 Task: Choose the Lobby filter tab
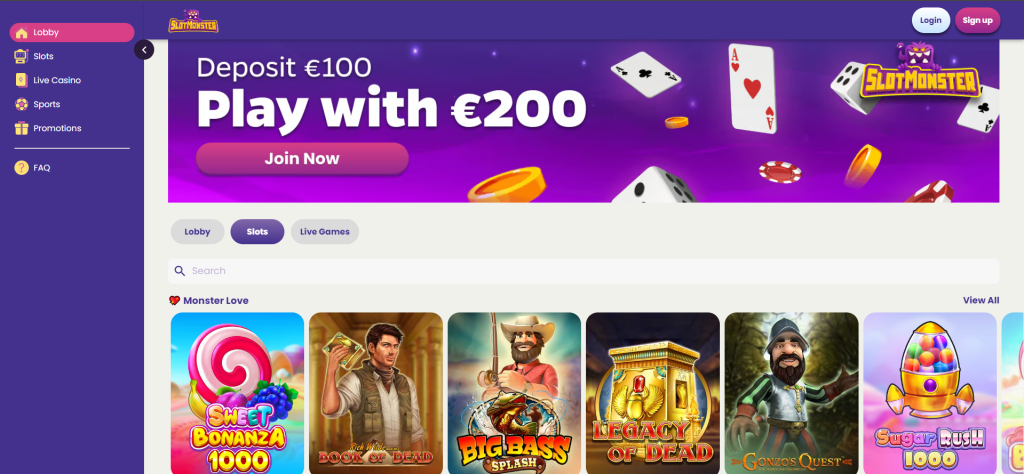(x=197, y=232)
